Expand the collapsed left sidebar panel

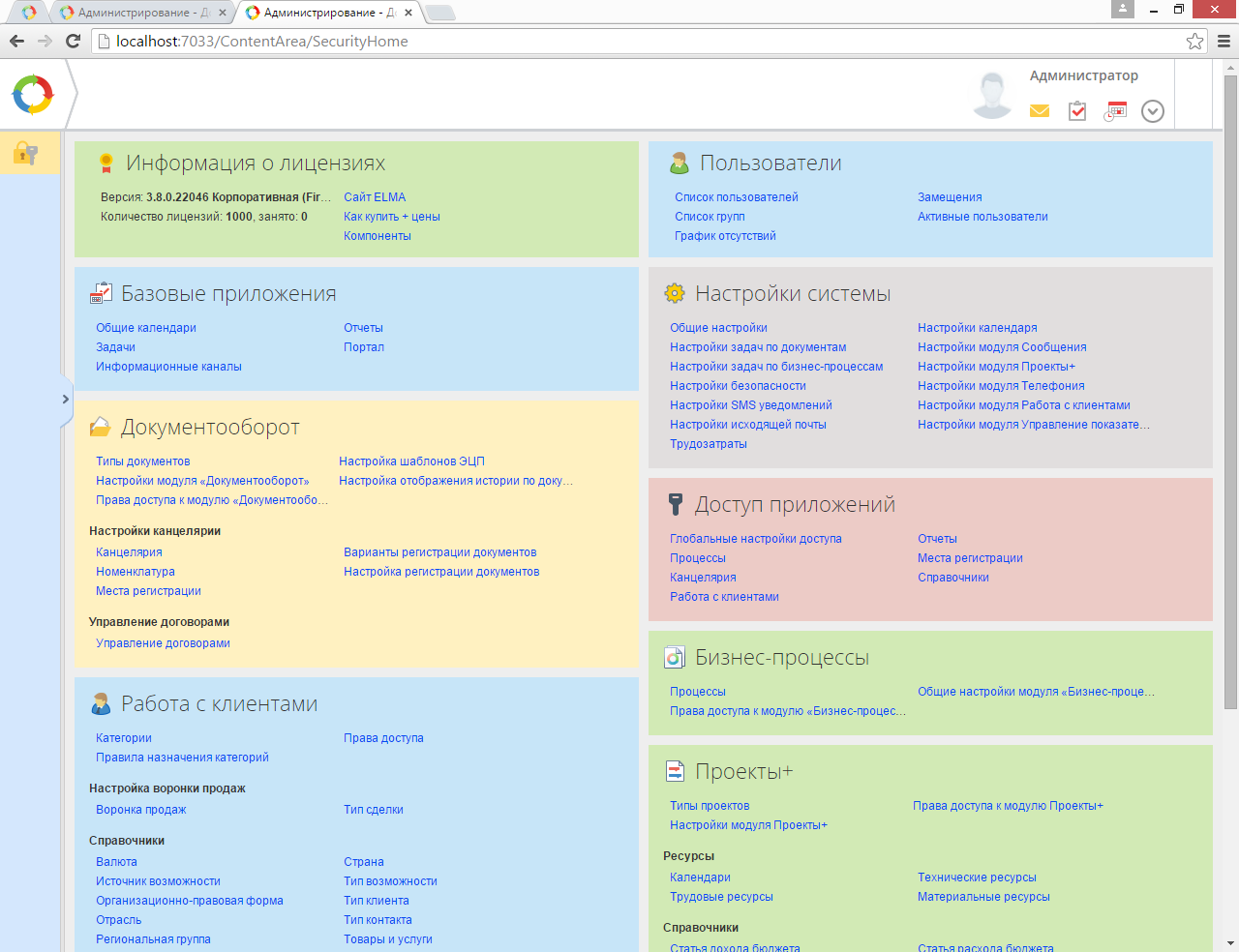pos(65,399)
